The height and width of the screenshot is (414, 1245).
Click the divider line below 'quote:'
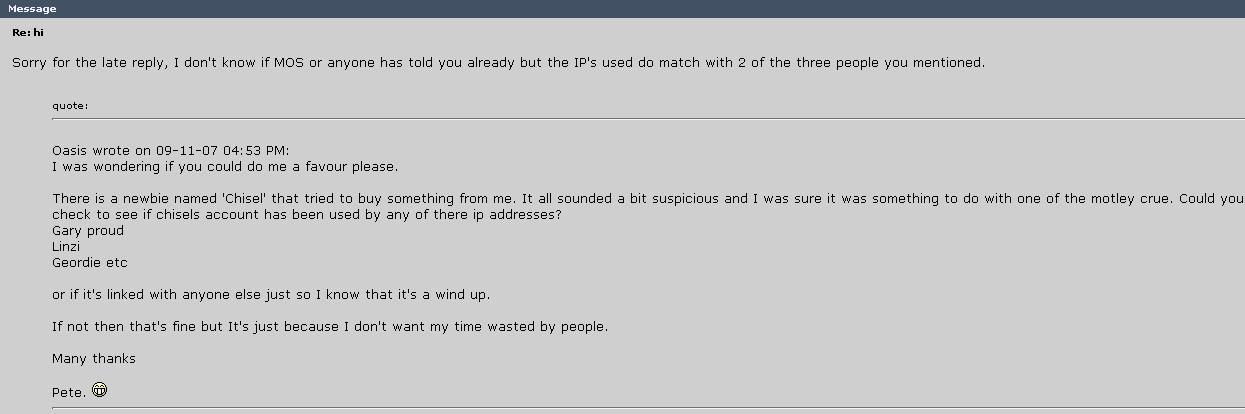point(640,119)
